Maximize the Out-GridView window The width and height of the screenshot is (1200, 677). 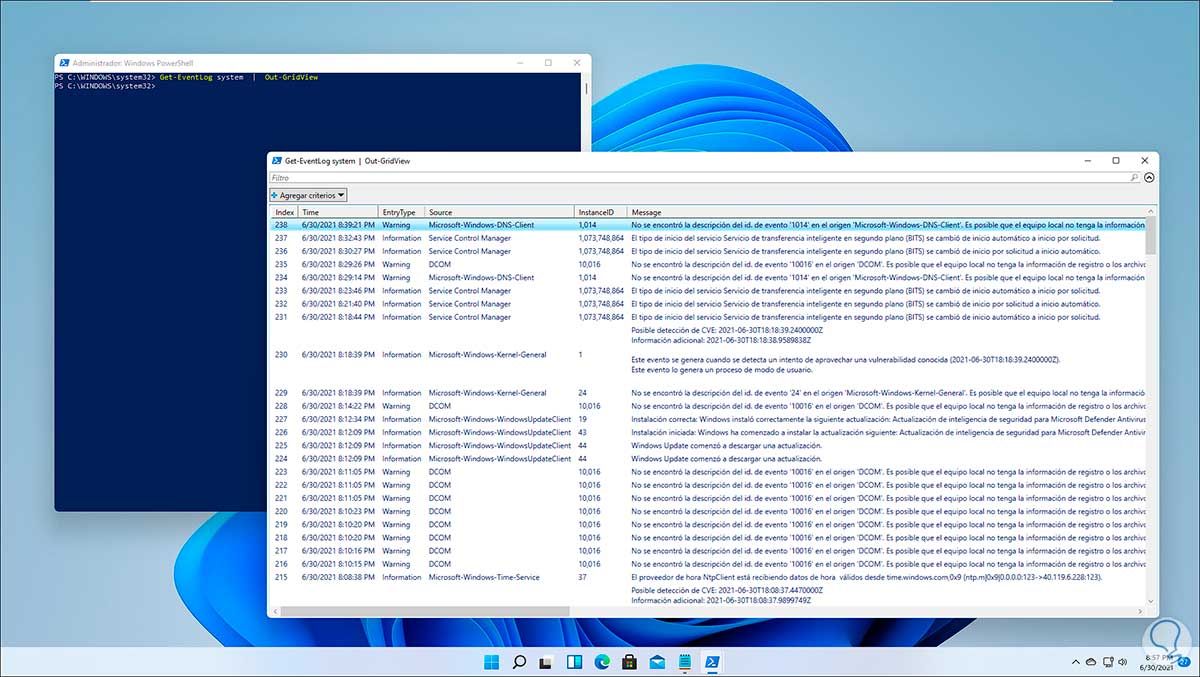[x=1116, y=160]
